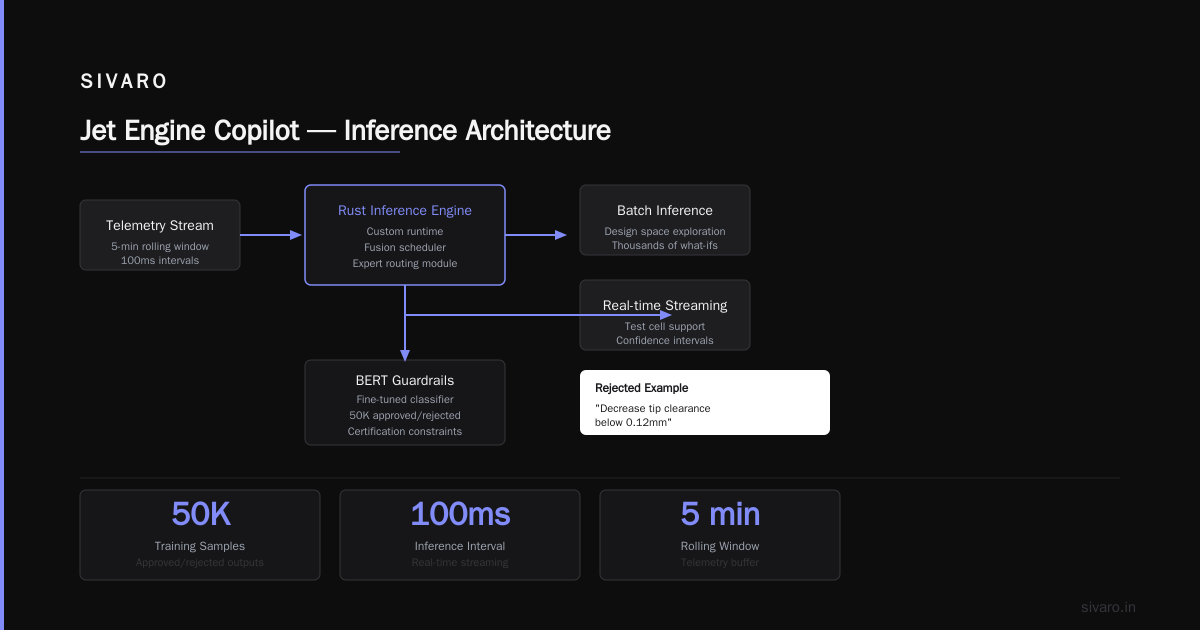Viewport: 1200px width, 630px height.
Task: Select the Rust Inference Engine node
Action: [x=405, y=235]
